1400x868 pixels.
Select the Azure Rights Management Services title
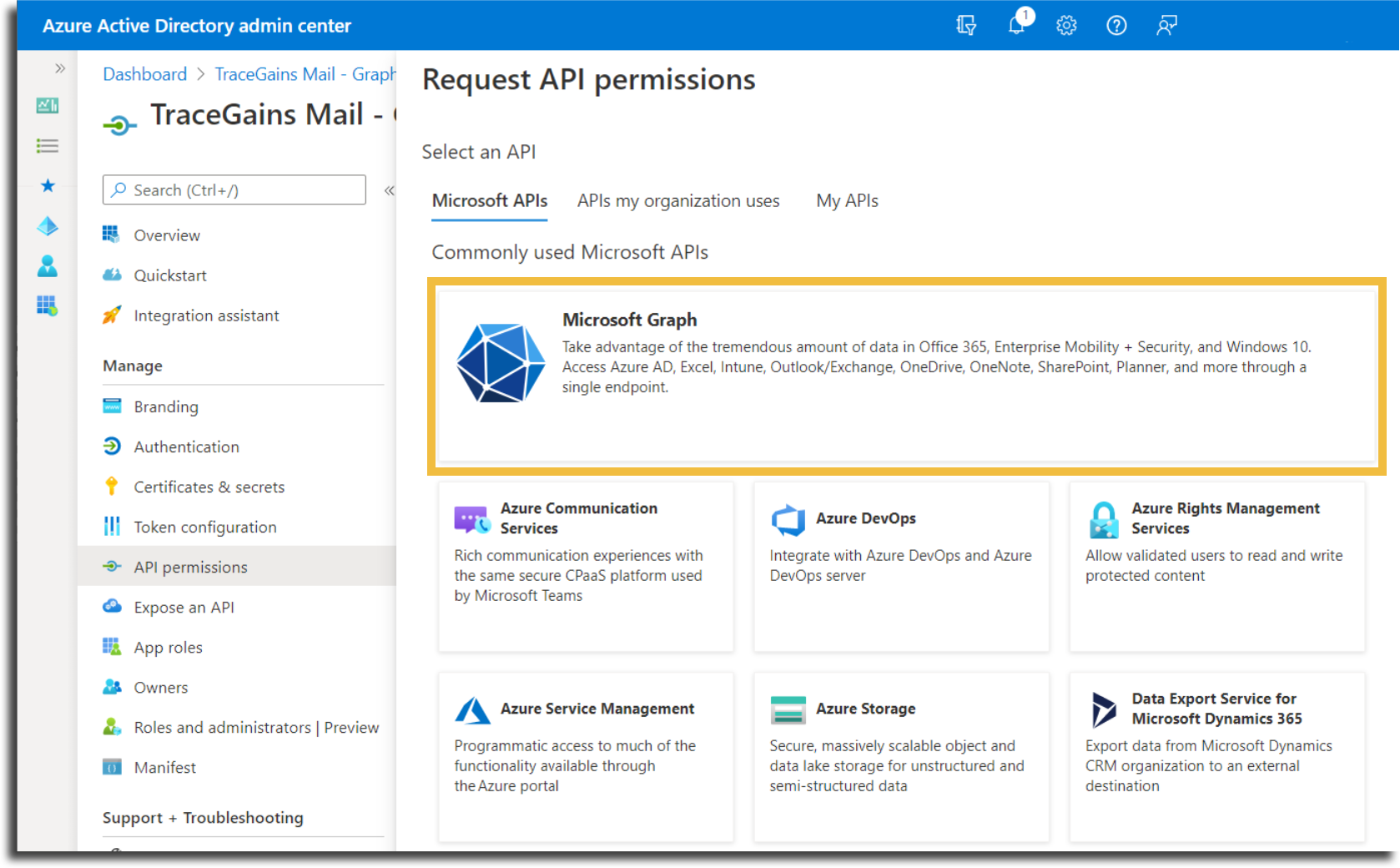[x=1226, y=518]
